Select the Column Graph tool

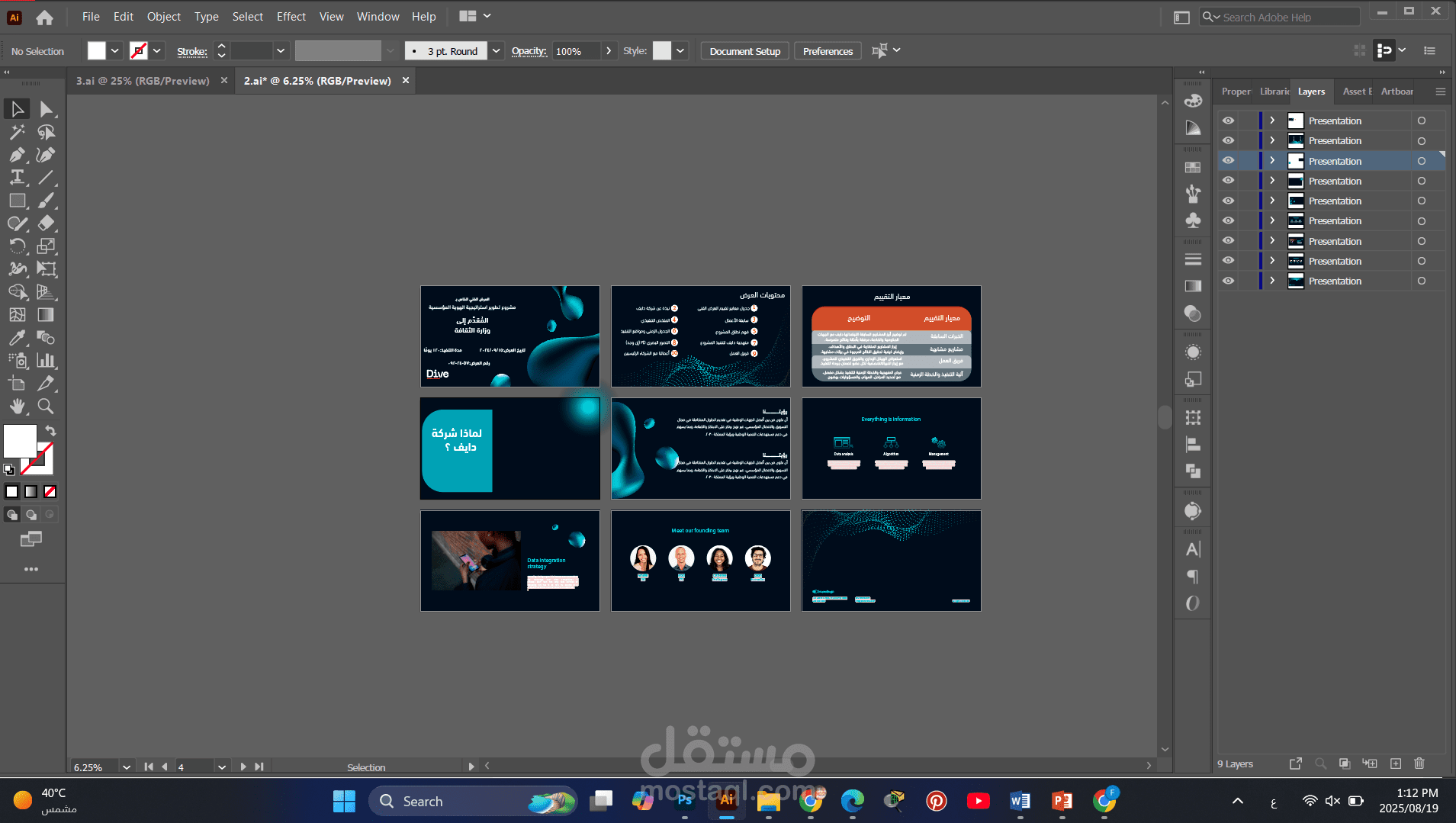(46, 361)
